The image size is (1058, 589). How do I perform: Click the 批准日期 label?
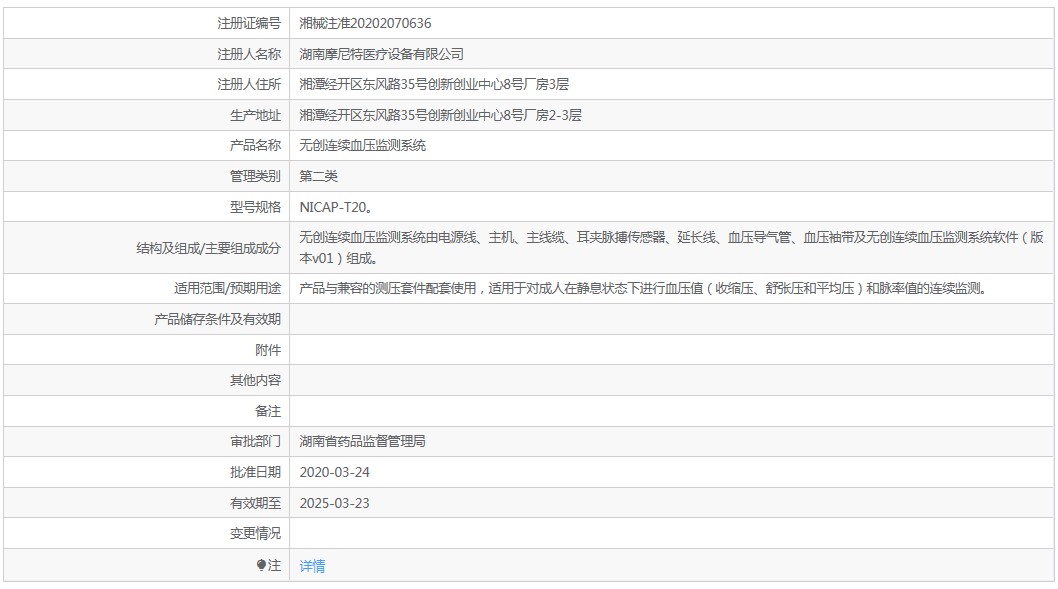255,472
